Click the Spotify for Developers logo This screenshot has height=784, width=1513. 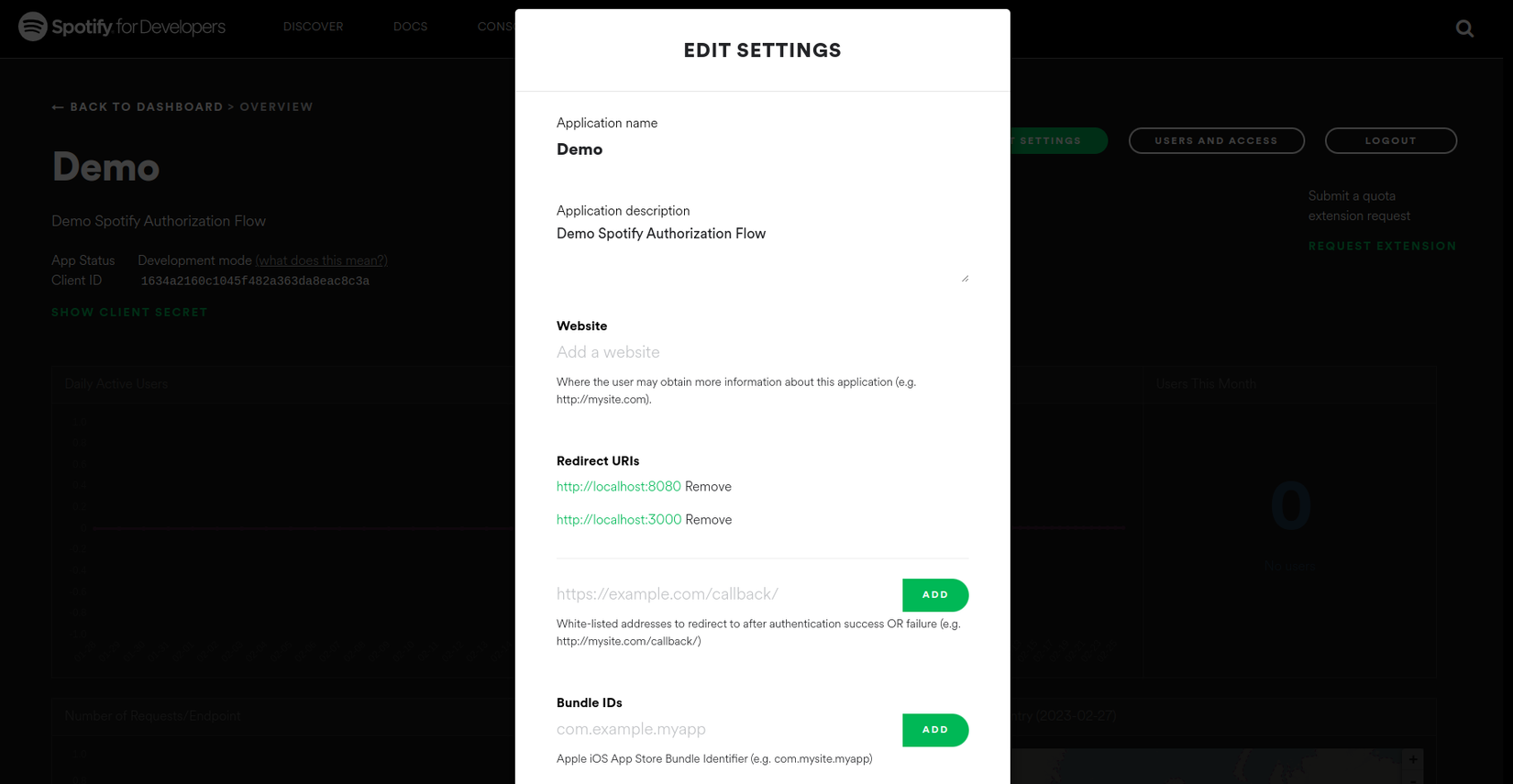click(x=122, y=27)
